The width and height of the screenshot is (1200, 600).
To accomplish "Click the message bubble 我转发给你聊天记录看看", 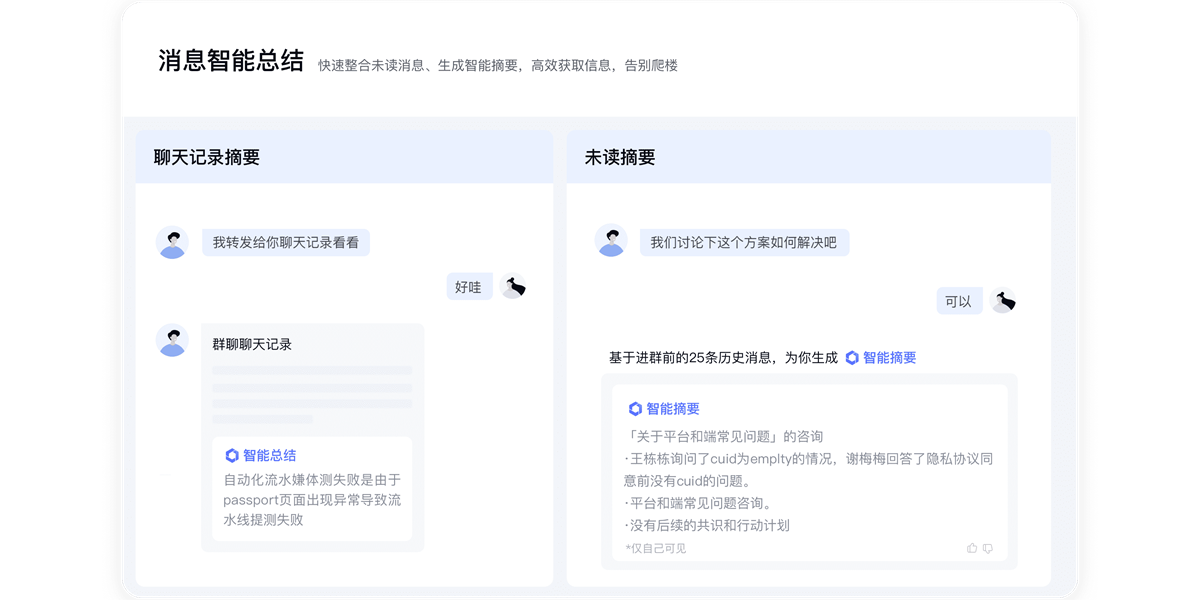I will pyautogui.click(x=286, y=242).
